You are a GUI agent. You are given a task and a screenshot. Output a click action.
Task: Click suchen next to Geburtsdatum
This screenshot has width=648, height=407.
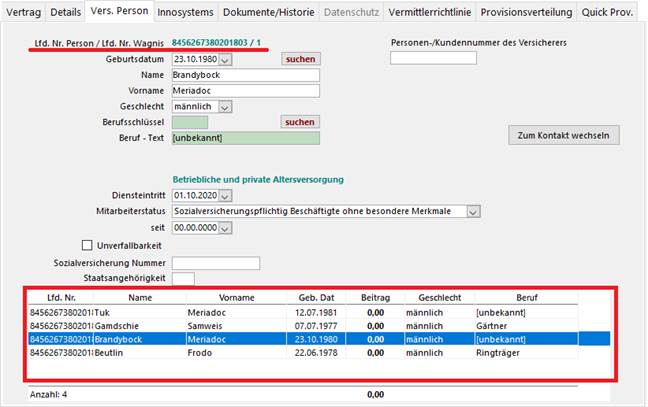pos(300,60)
